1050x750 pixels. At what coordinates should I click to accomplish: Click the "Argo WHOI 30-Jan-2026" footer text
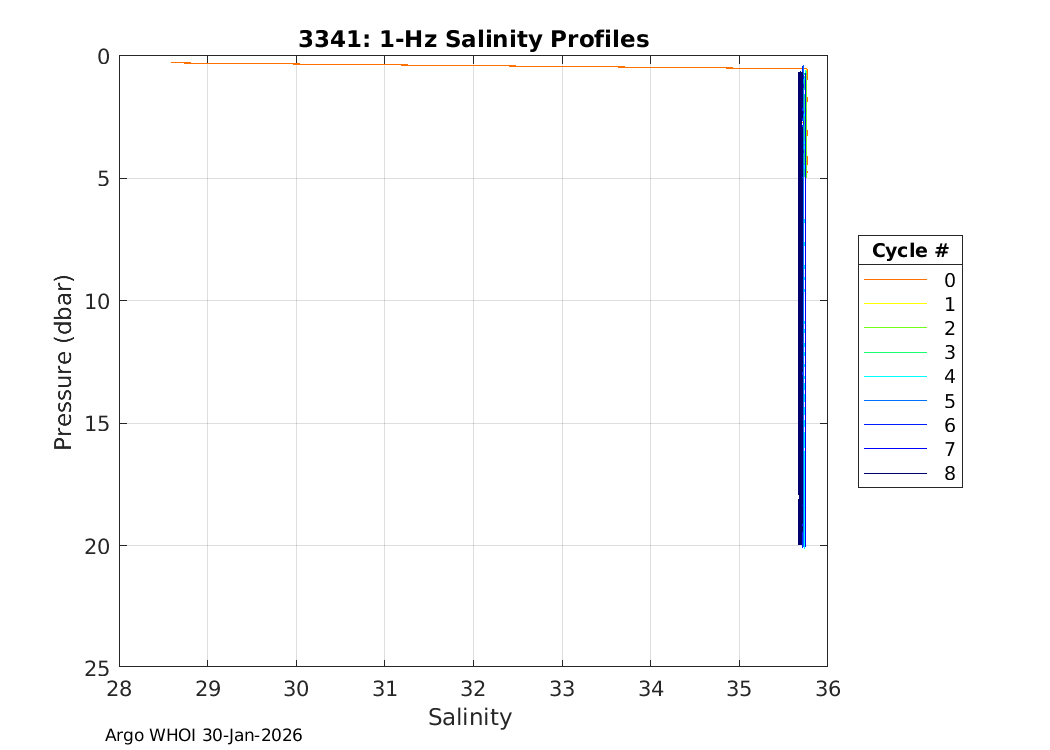[x=204, y=735]
